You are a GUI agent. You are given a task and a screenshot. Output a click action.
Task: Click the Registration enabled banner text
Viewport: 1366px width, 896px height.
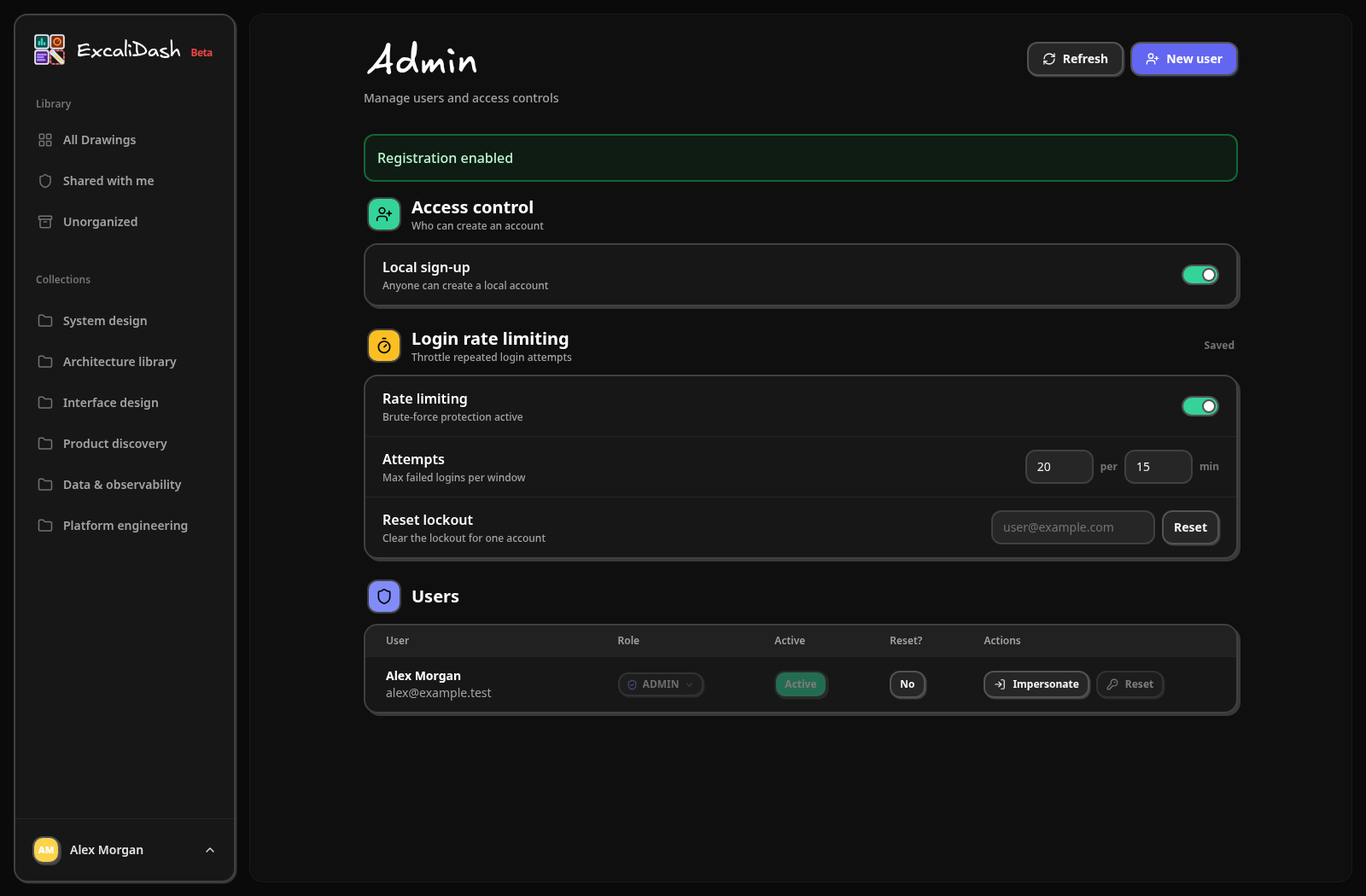(x=445, y=158)
